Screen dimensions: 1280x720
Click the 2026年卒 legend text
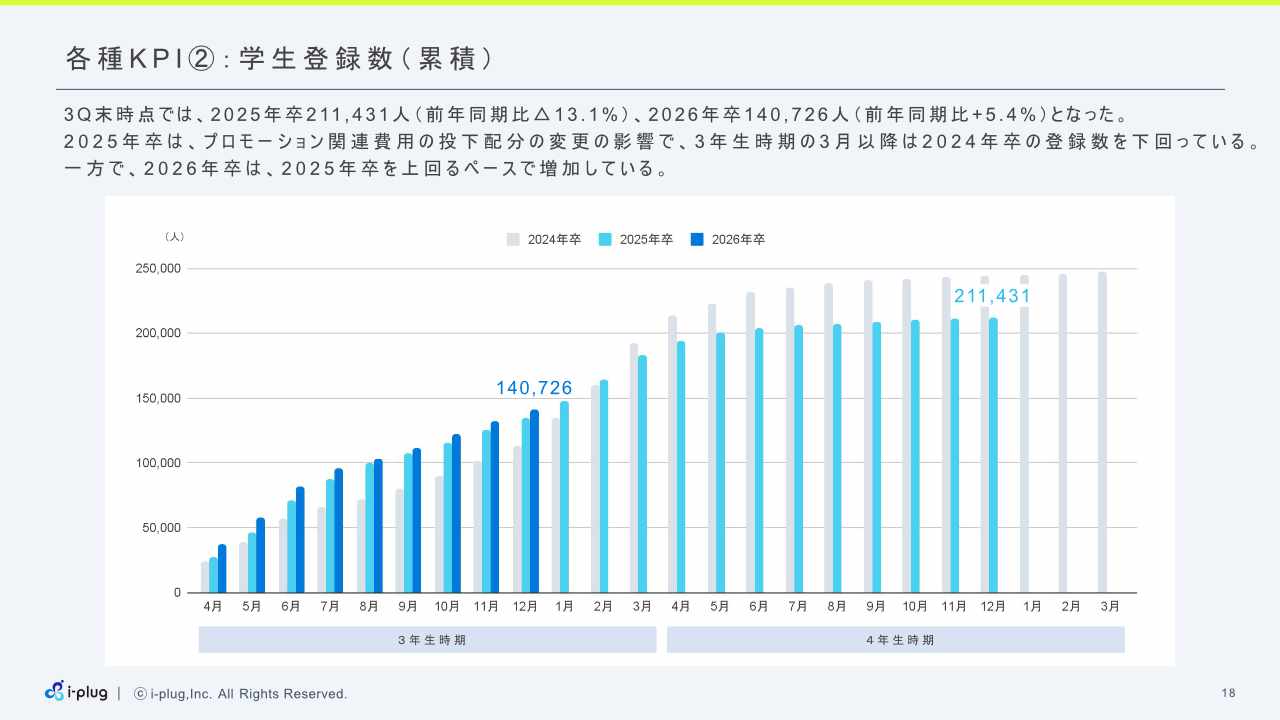(x=738, y=240)
